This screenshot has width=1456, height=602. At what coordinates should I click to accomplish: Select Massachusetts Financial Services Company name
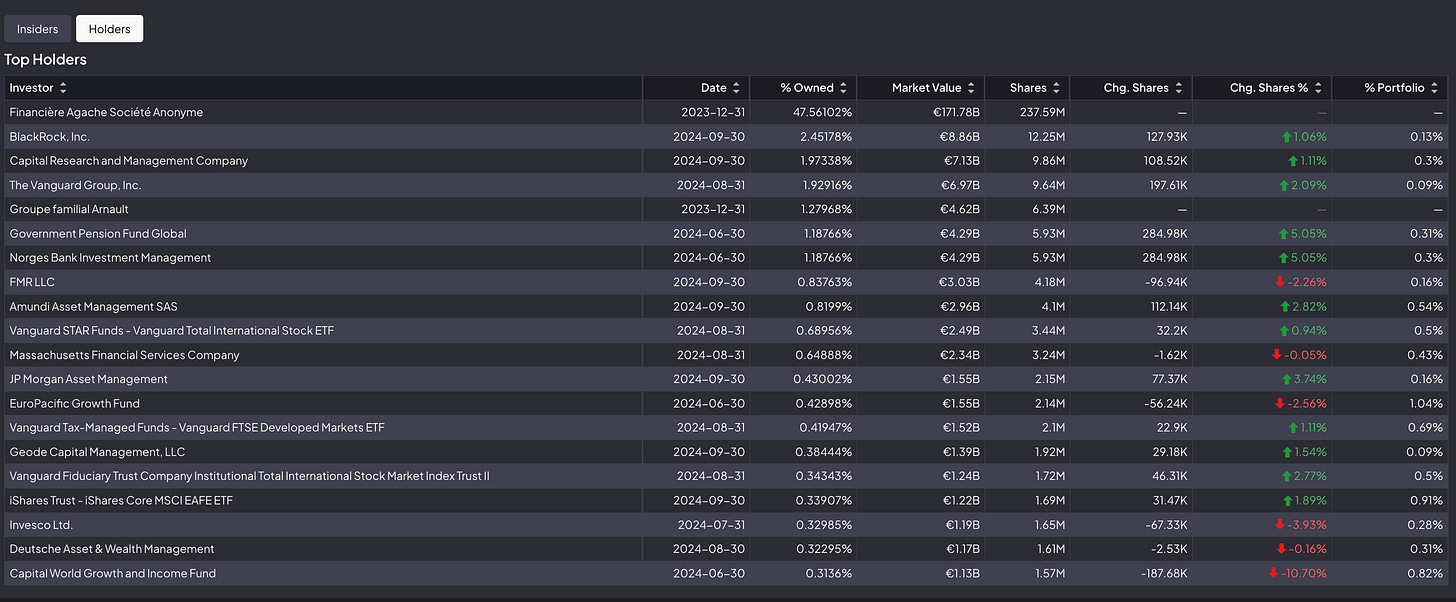click(x=125, y=355)
